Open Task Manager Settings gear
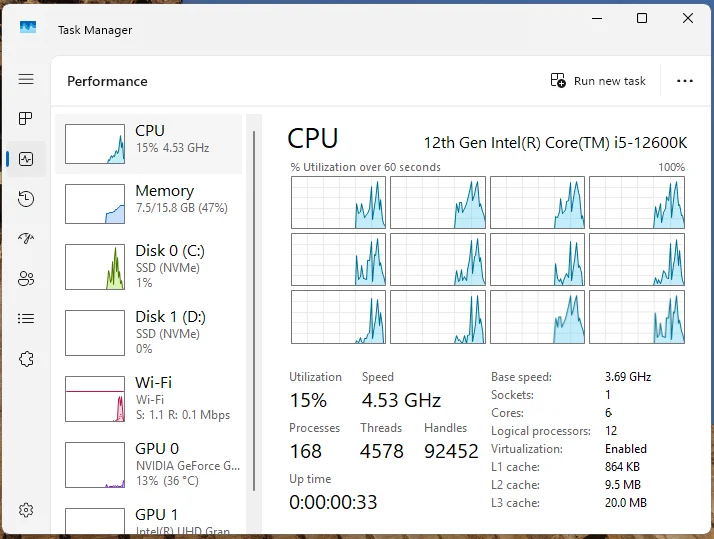Screen dimensions: 714x539 pyautogui.click(x=26, y=510)
